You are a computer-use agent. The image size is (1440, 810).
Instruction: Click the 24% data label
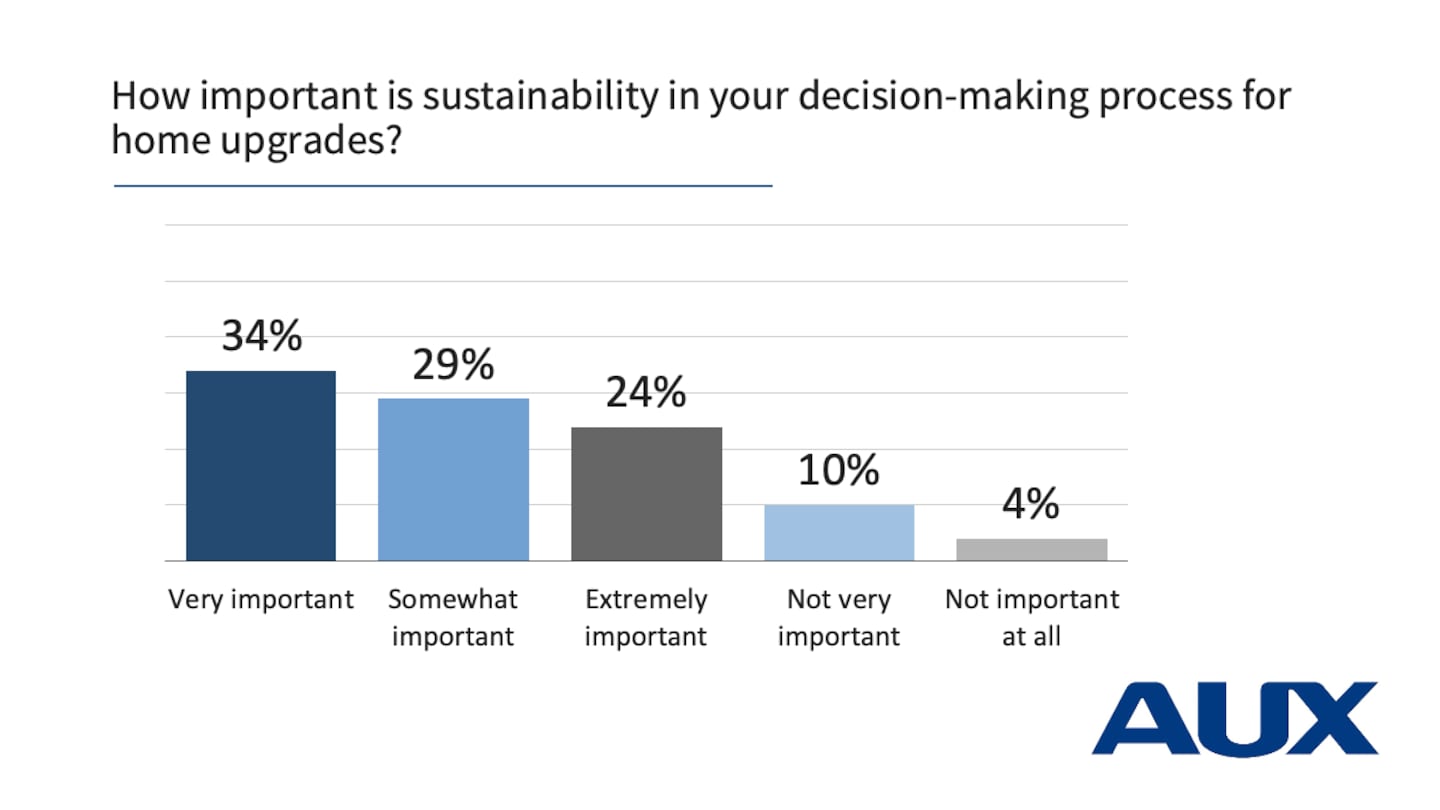[x=646, y=393]
